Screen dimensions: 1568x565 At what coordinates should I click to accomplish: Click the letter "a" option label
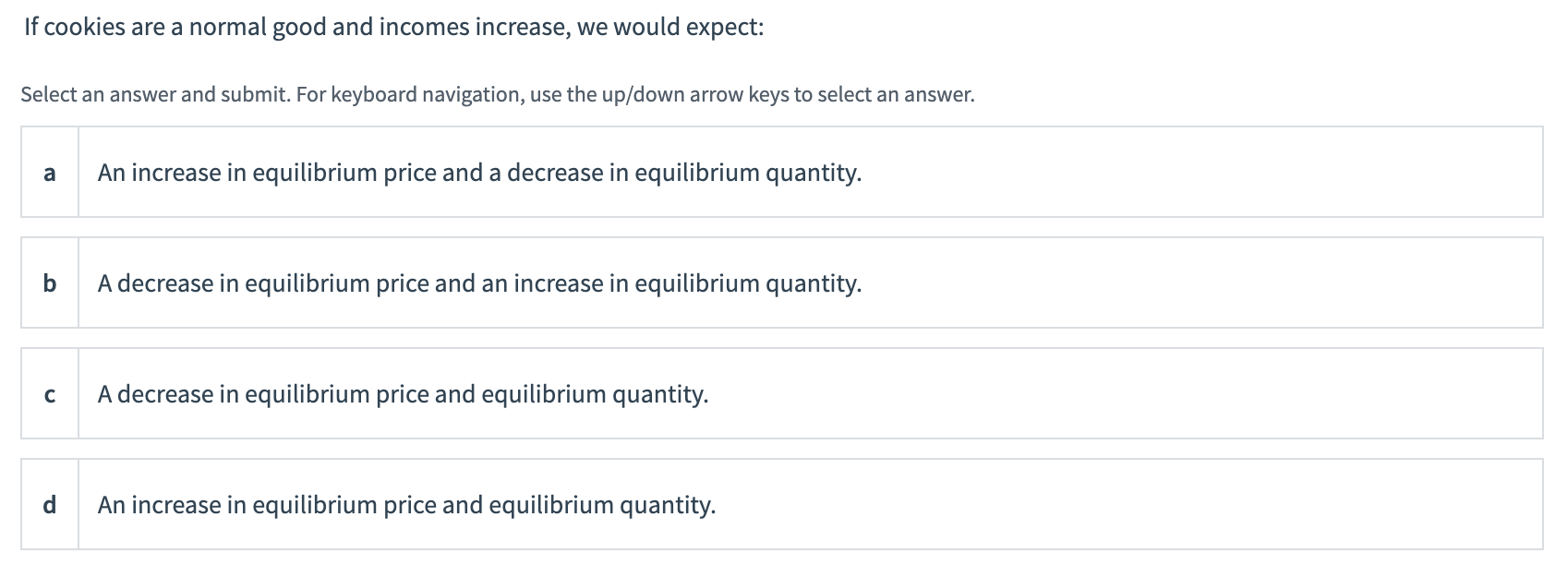pos(50,173)
